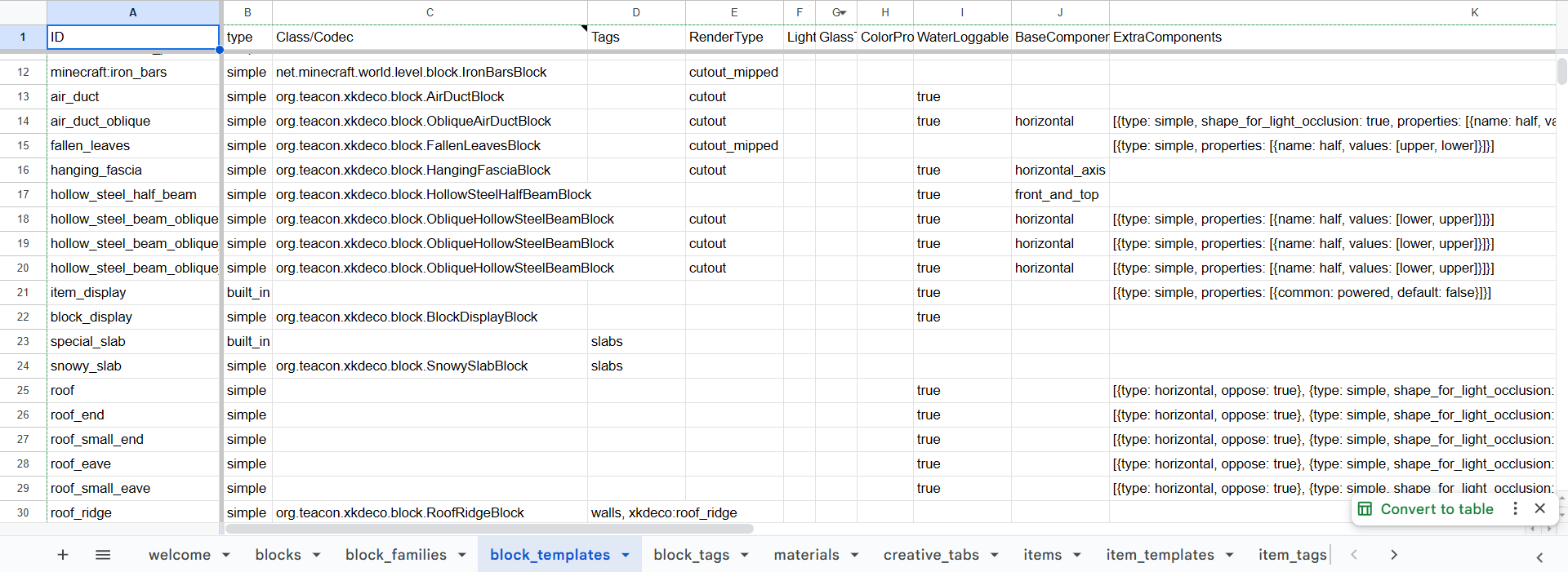This screenshot has height=572, width=1568.
Task: Open the all sheets list icon
Action: 103,555
